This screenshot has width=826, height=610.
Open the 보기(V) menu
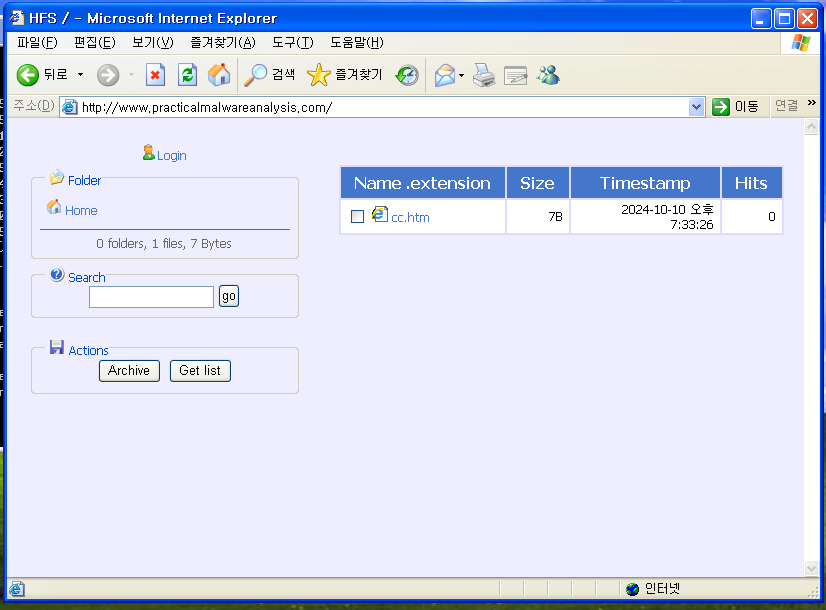pyautogui.click(x=152, y=42)
